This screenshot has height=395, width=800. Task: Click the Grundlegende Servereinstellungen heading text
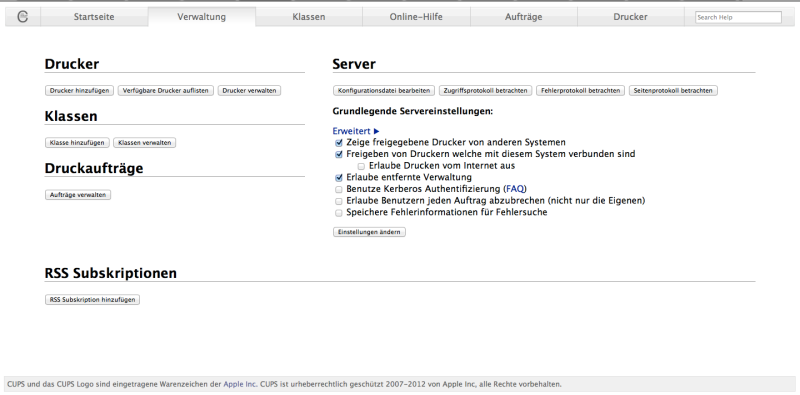pyautogui.click(x=413, y=111)
